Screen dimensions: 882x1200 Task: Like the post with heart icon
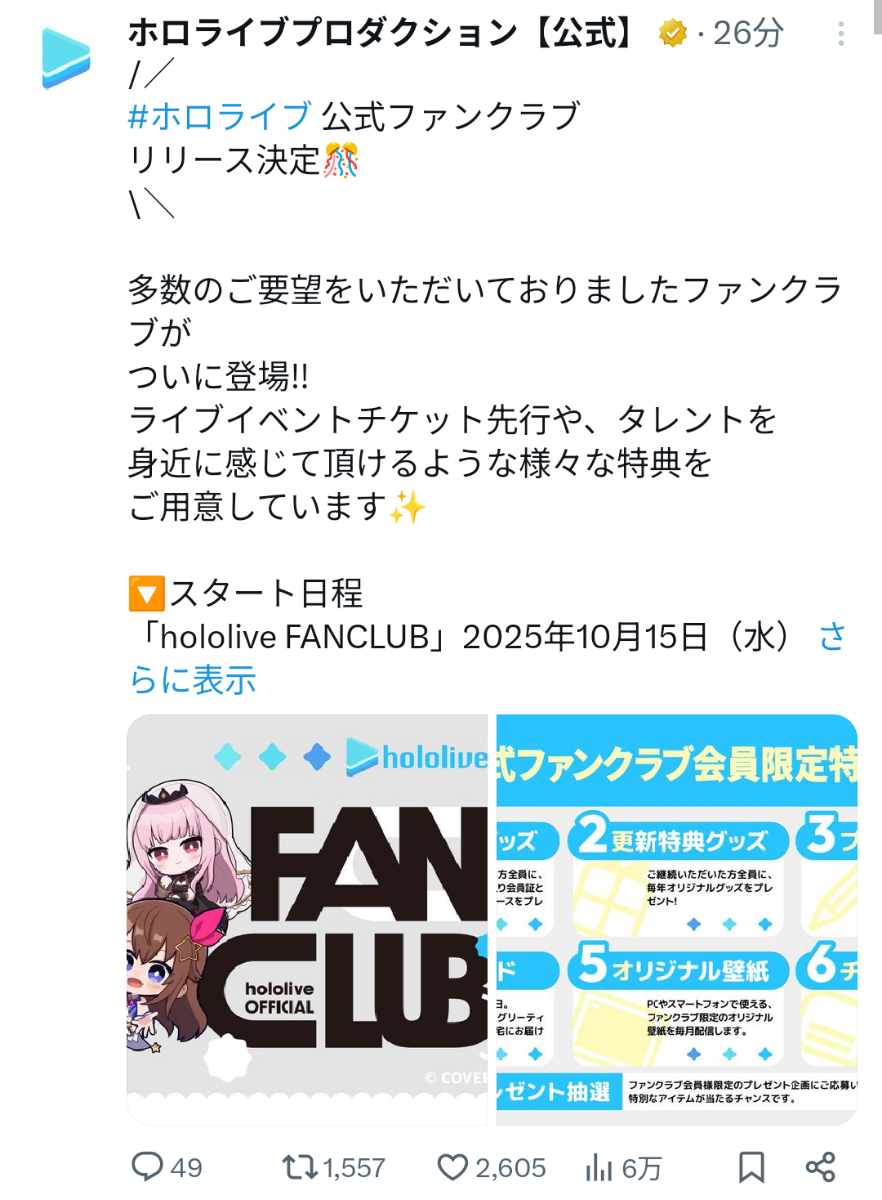point(453,1166)
